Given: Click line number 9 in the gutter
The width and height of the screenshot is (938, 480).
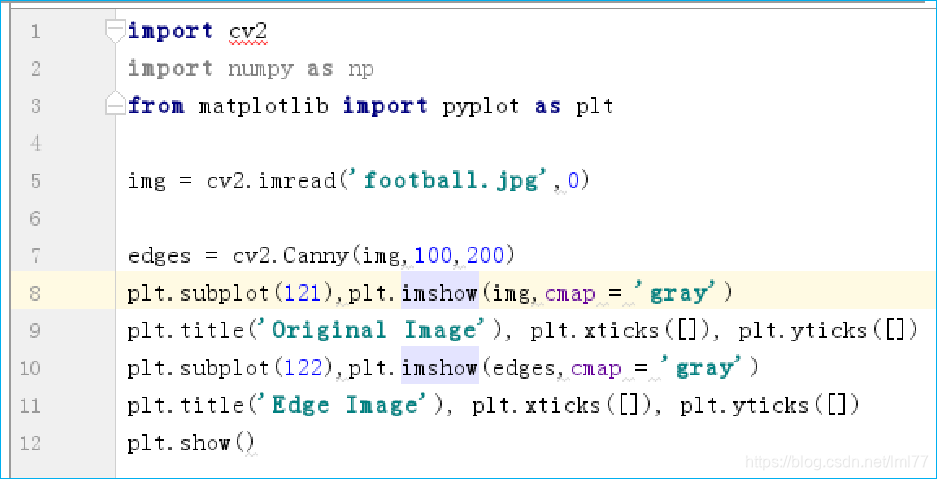Looking at the screenshot, I should (x=35, y=331).
